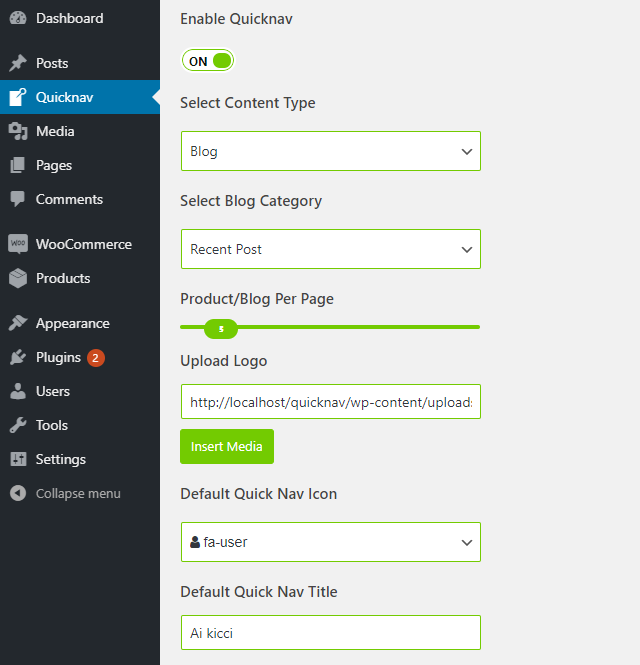This screenshot has width=640, height=665.
Task: Click the Product/Blog Per Page slider handle
Action: point(221,329)
